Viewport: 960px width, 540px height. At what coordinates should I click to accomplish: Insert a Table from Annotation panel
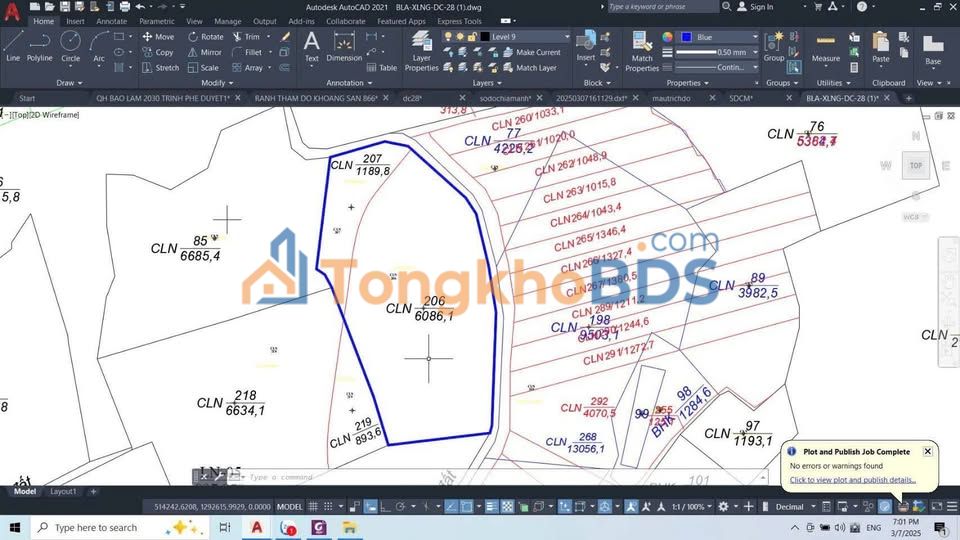[382, 68]
